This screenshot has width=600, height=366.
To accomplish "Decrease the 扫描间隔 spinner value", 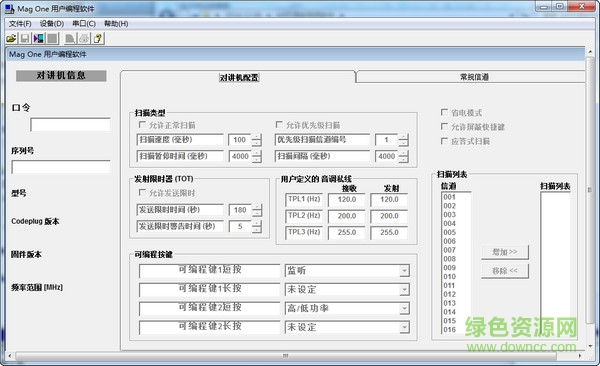I will coord(403,160).
